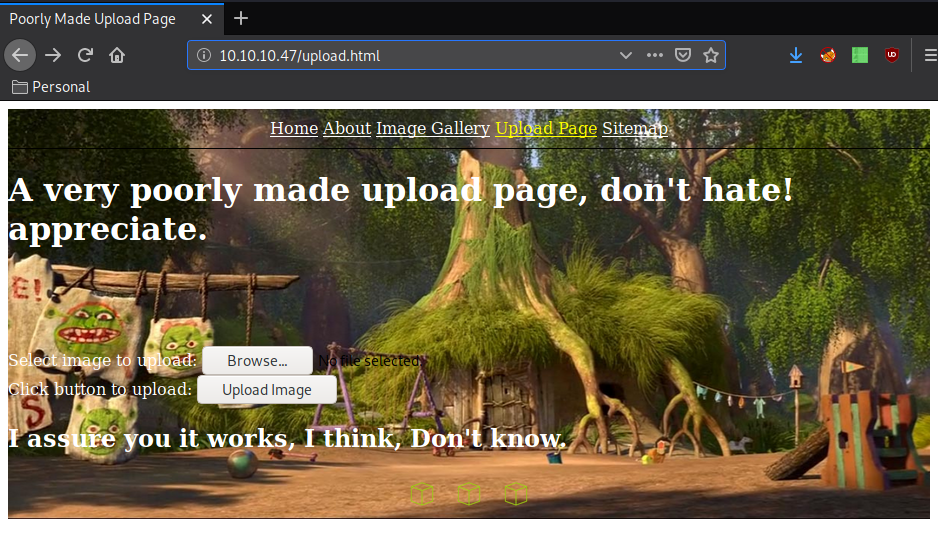Open the browser home page
This screenshot has height=551, width=938.
(117, 56)
